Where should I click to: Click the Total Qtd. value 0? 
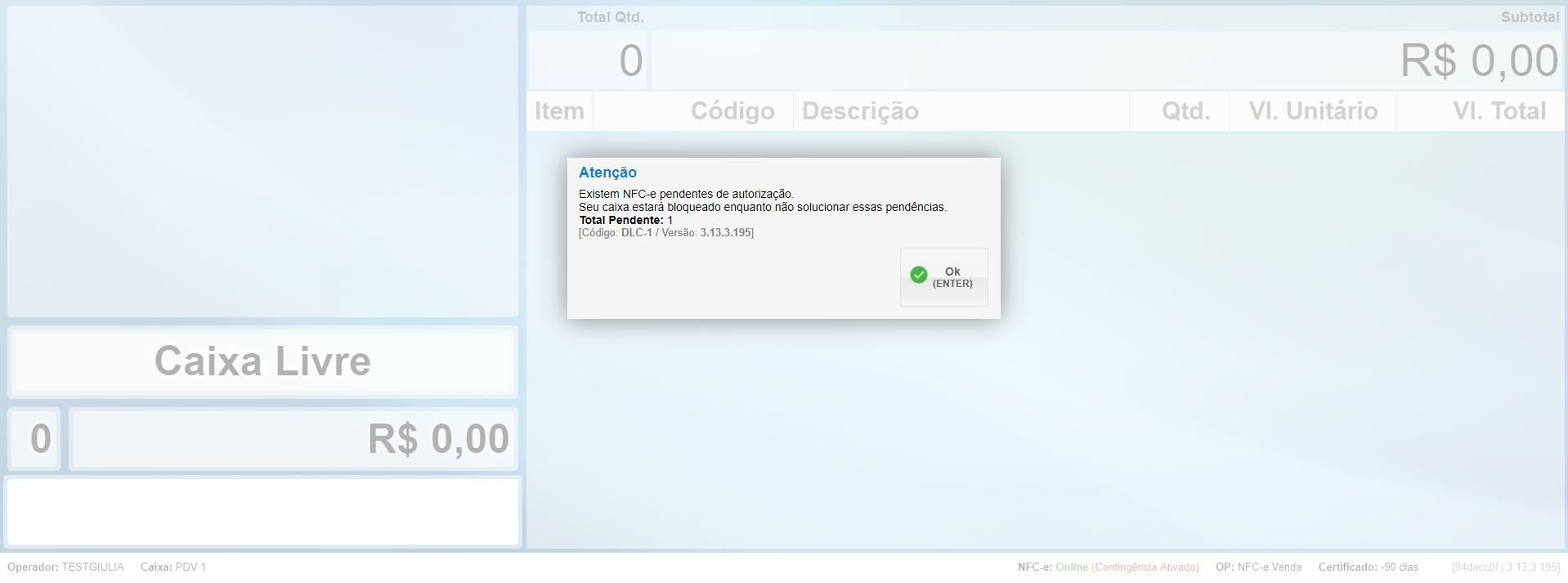tap(588, 61)
